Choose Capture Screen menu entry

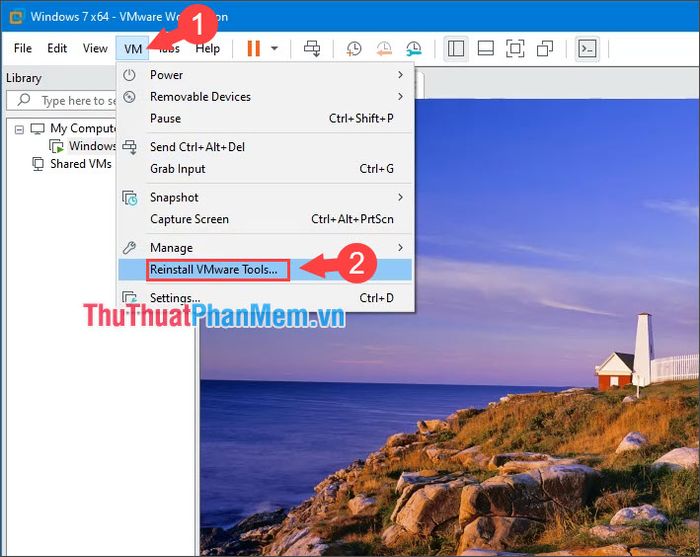coord(265,219)
